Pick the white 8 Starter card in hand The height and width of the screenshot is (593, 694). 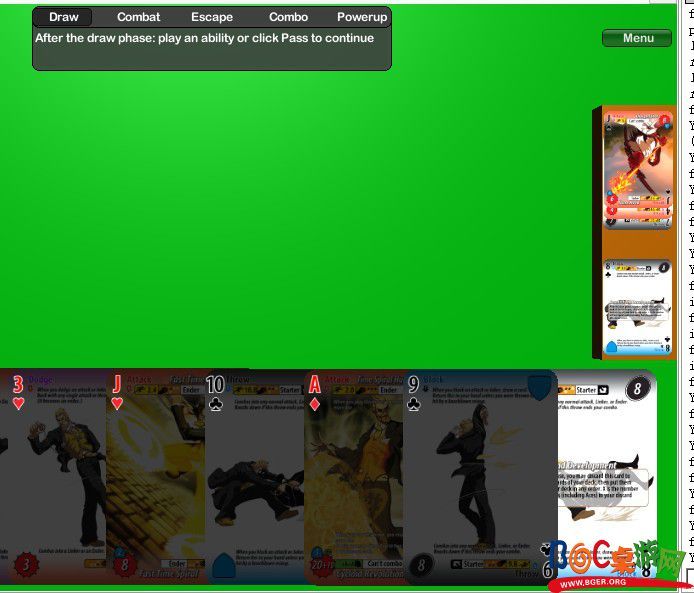(x=607, y=474)
